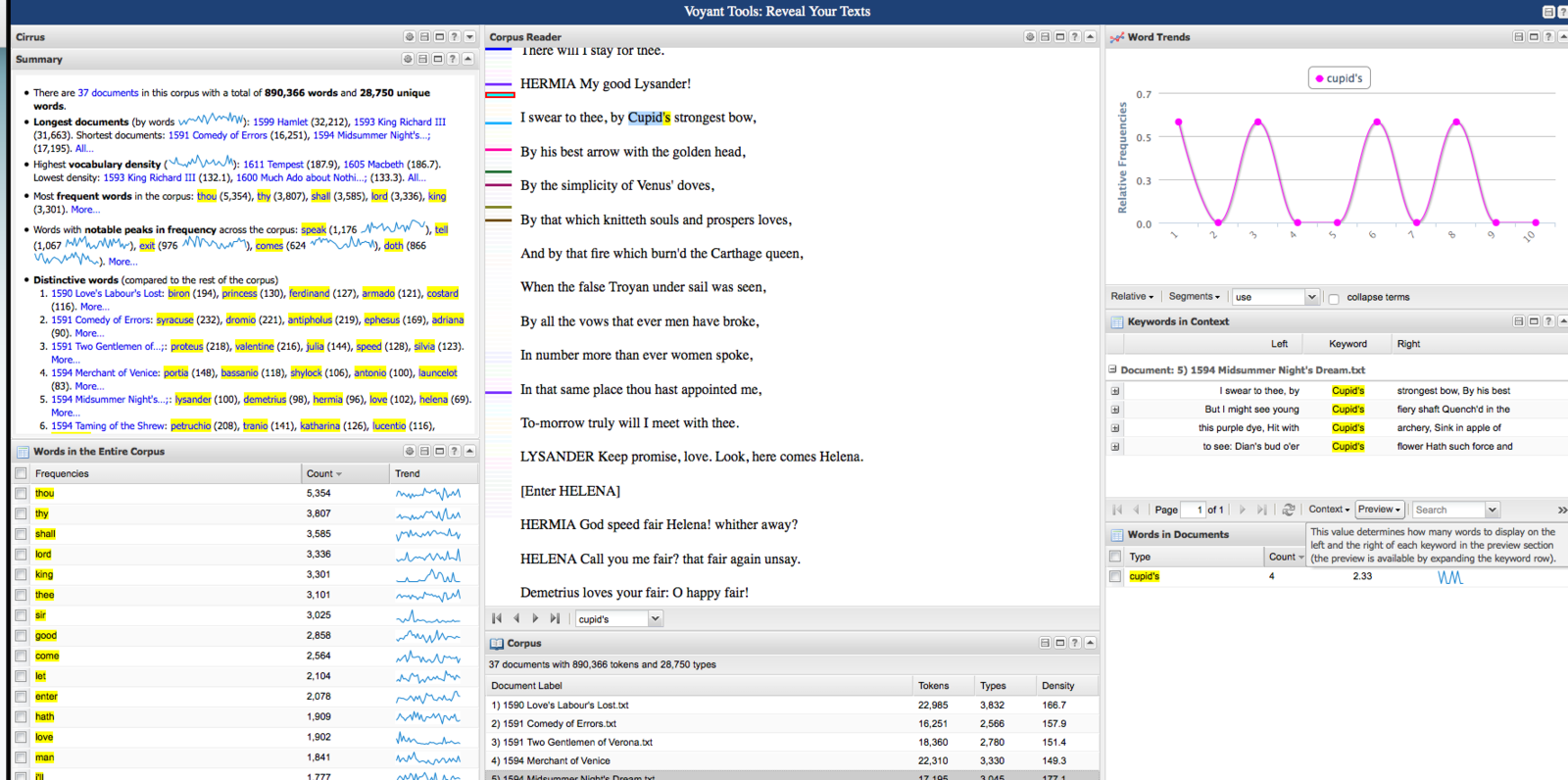Click the Summary panel help question mark
1568x780 pixels.
click(x=453, y=59)
